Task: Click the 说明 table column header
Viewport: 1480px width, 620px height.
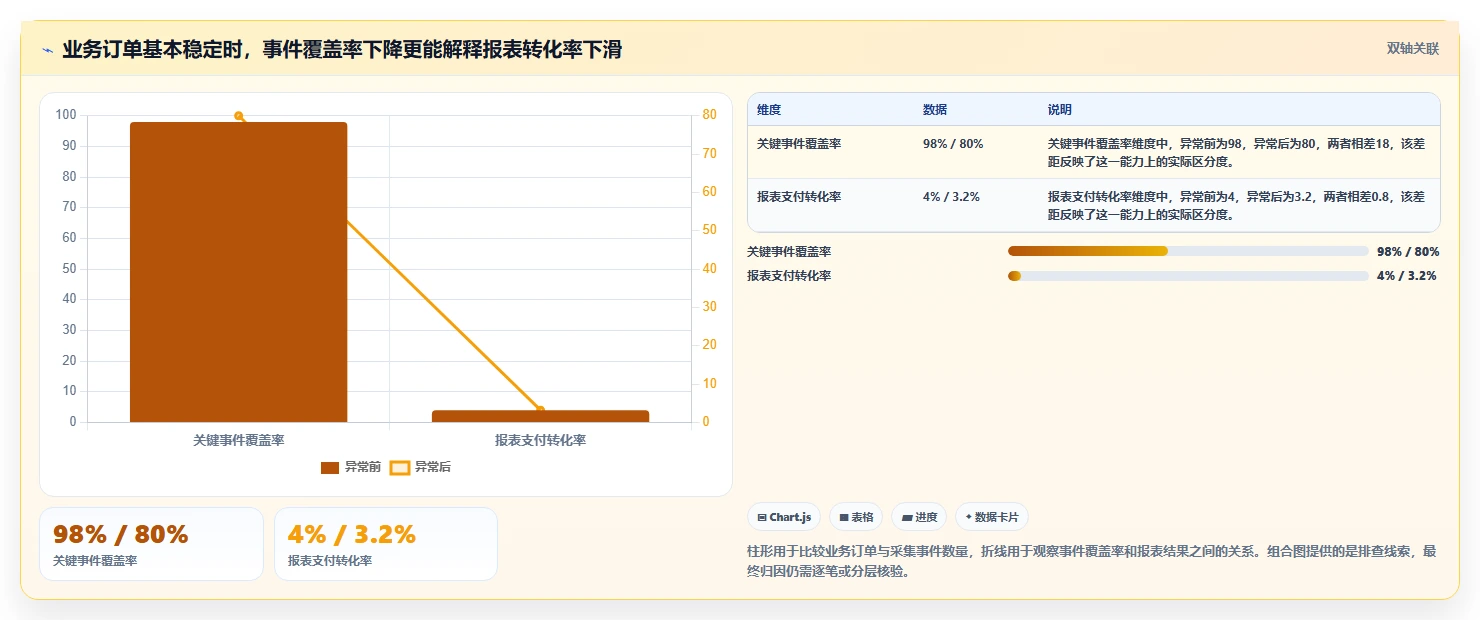Action: coord(1060,110)
